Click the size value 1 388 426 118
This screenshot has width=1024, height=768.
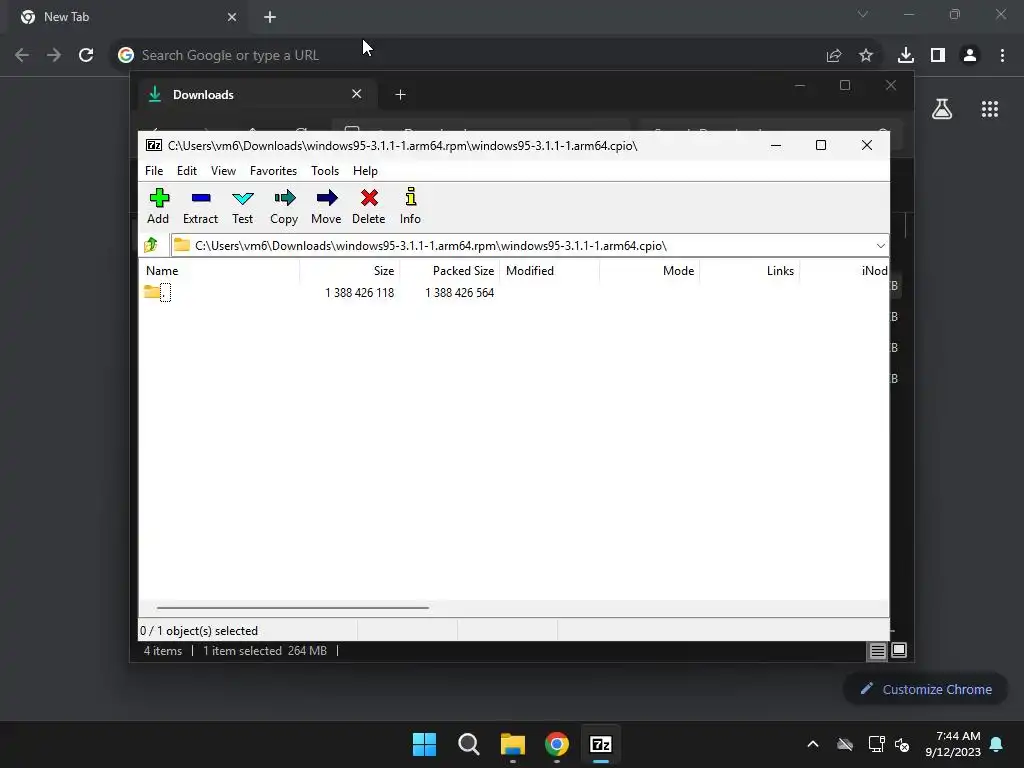(360, 293)
